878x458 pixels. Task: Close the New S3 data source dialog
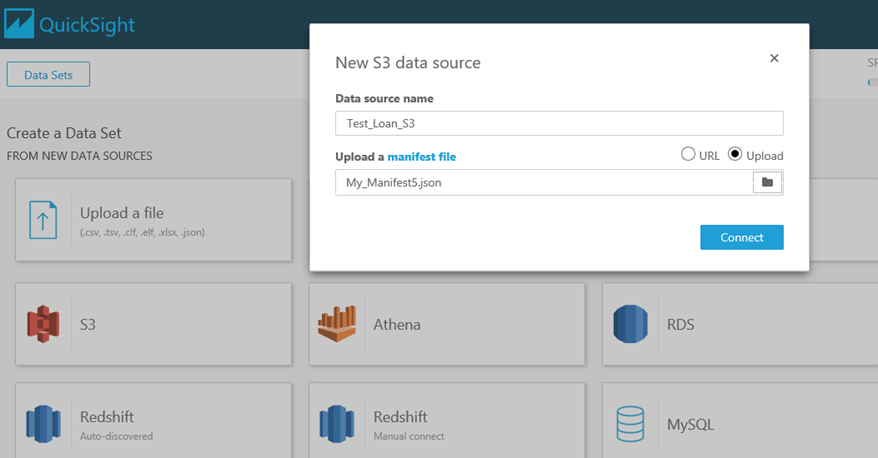[x=774, y=58]
